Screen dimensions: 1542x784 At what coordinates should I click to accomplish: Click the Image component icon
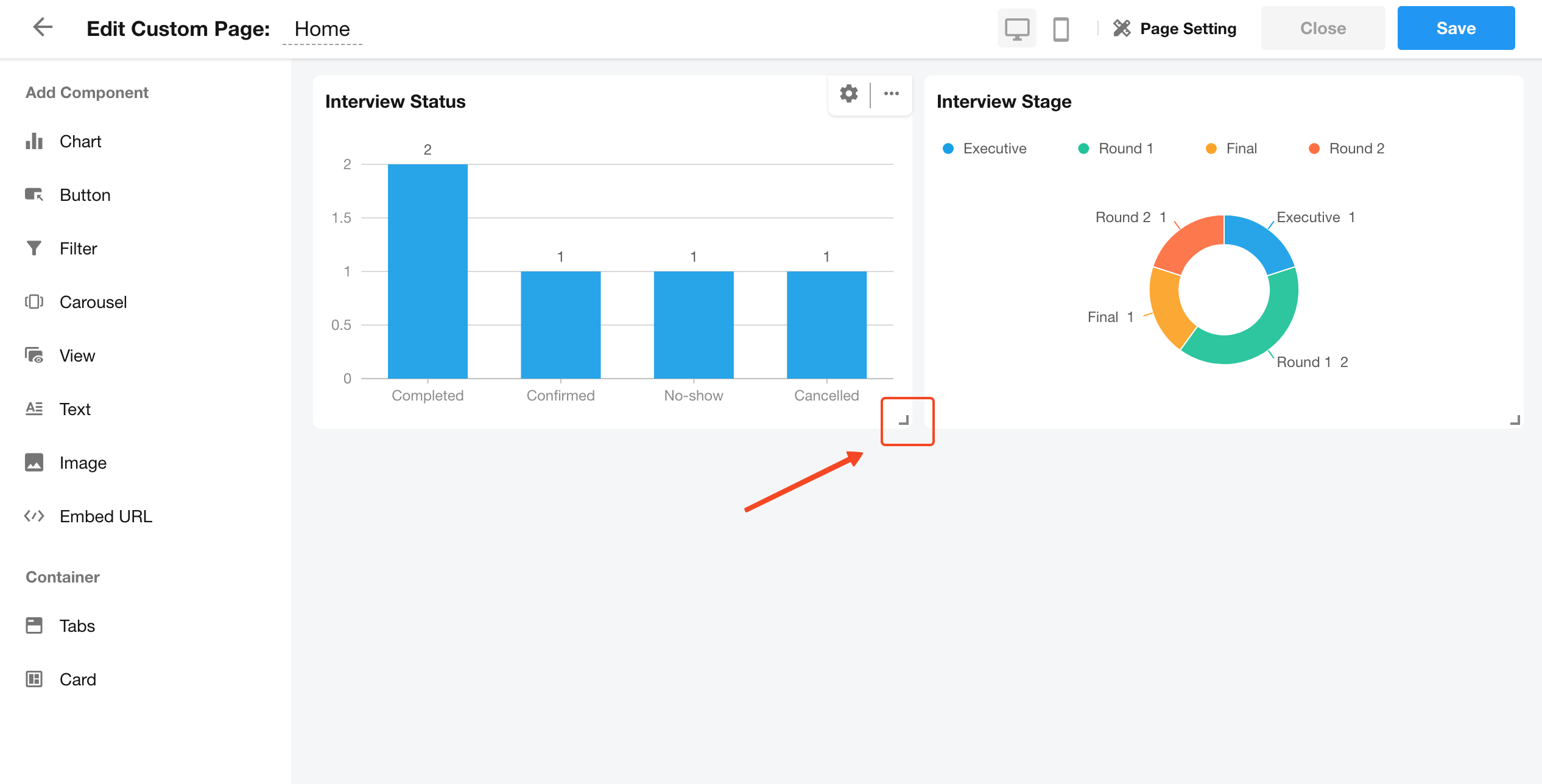coord(34,463)
